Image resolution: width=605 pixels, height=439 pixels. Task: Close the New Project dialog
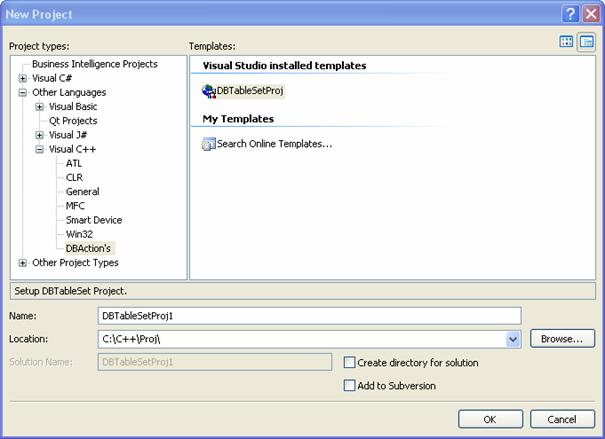tap(591, 14)
